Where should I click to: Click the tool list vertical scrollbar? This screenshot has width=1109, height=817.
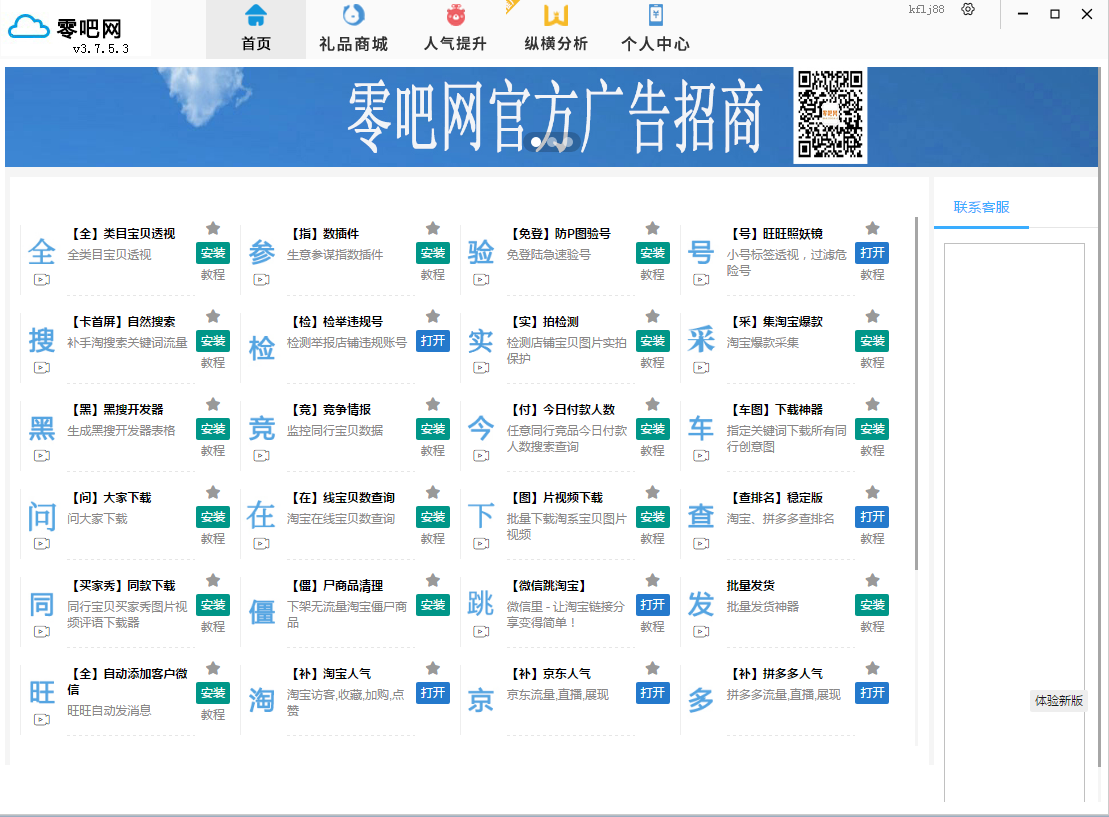point(916,393)
